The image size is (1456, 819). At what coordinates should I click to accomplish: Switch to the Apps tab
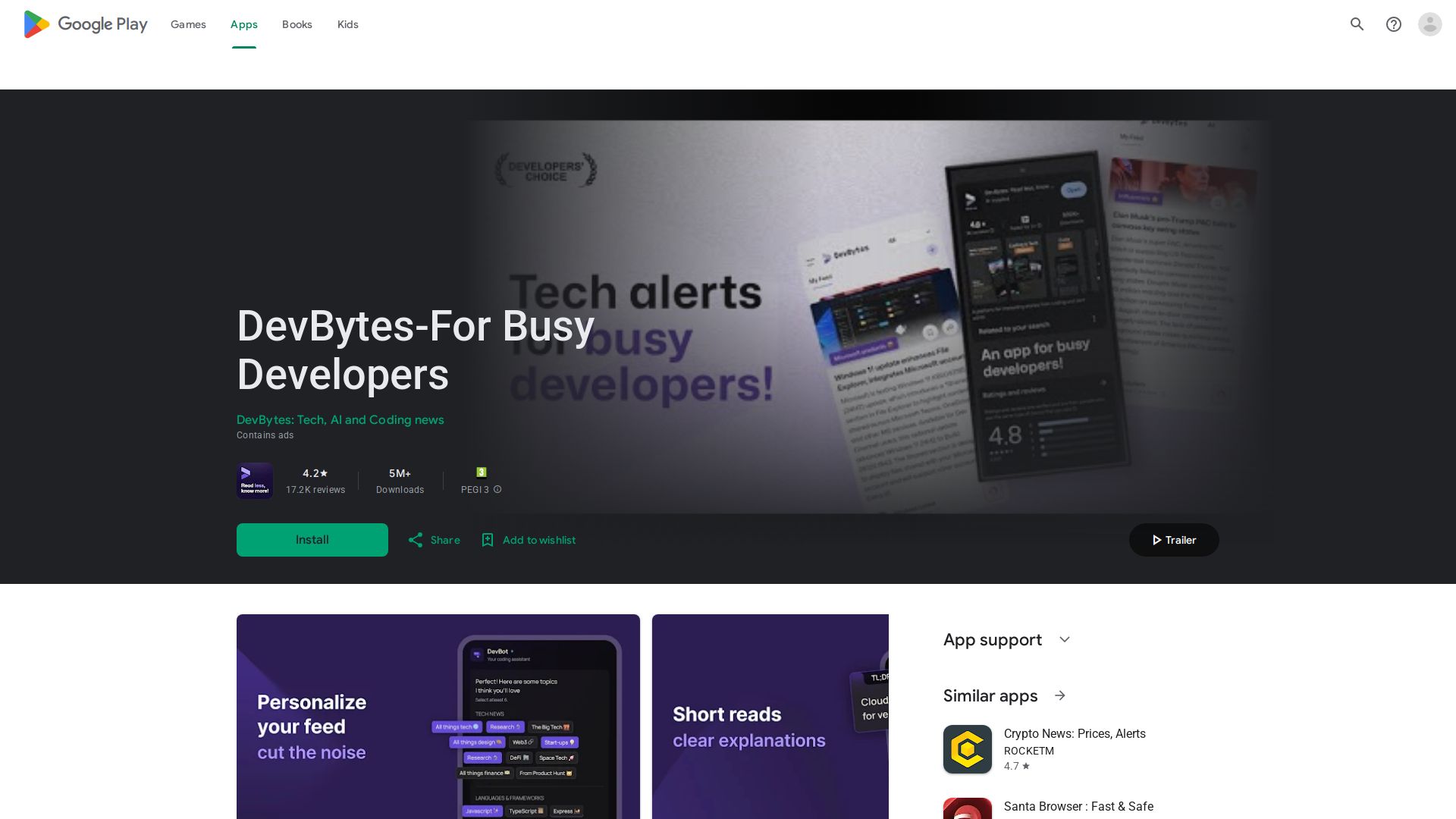244,24
